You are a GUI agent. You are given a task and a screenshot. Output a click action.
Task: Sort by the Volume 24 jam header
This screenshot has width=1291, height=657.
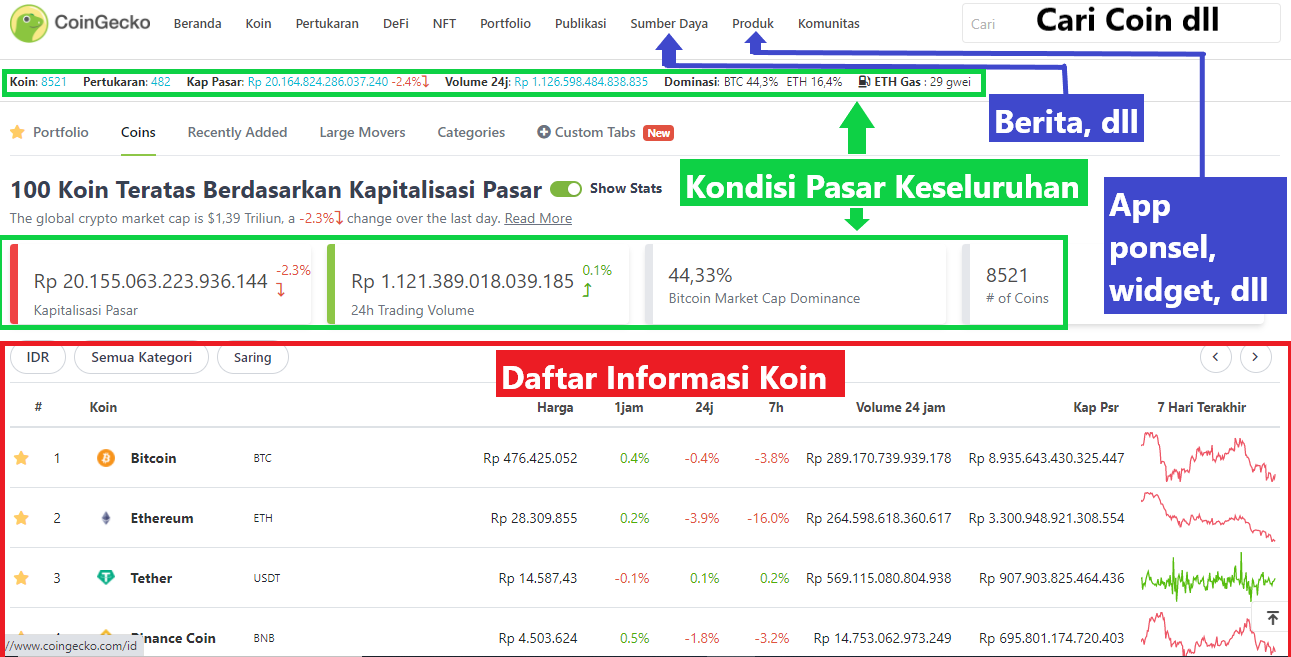tap(900, 407)
